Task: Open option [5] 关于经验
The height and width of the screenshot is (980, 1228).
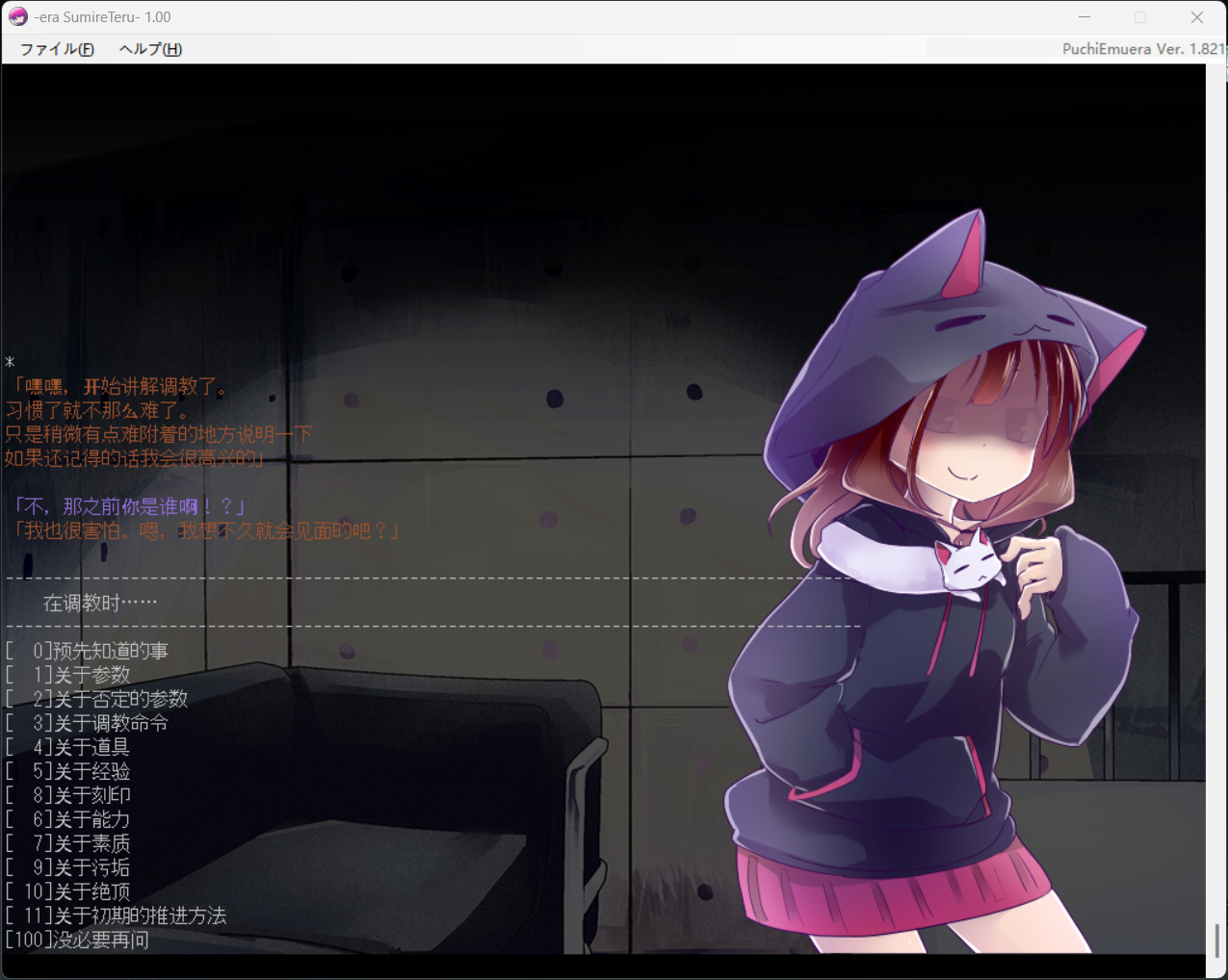Action: [67, 771]
